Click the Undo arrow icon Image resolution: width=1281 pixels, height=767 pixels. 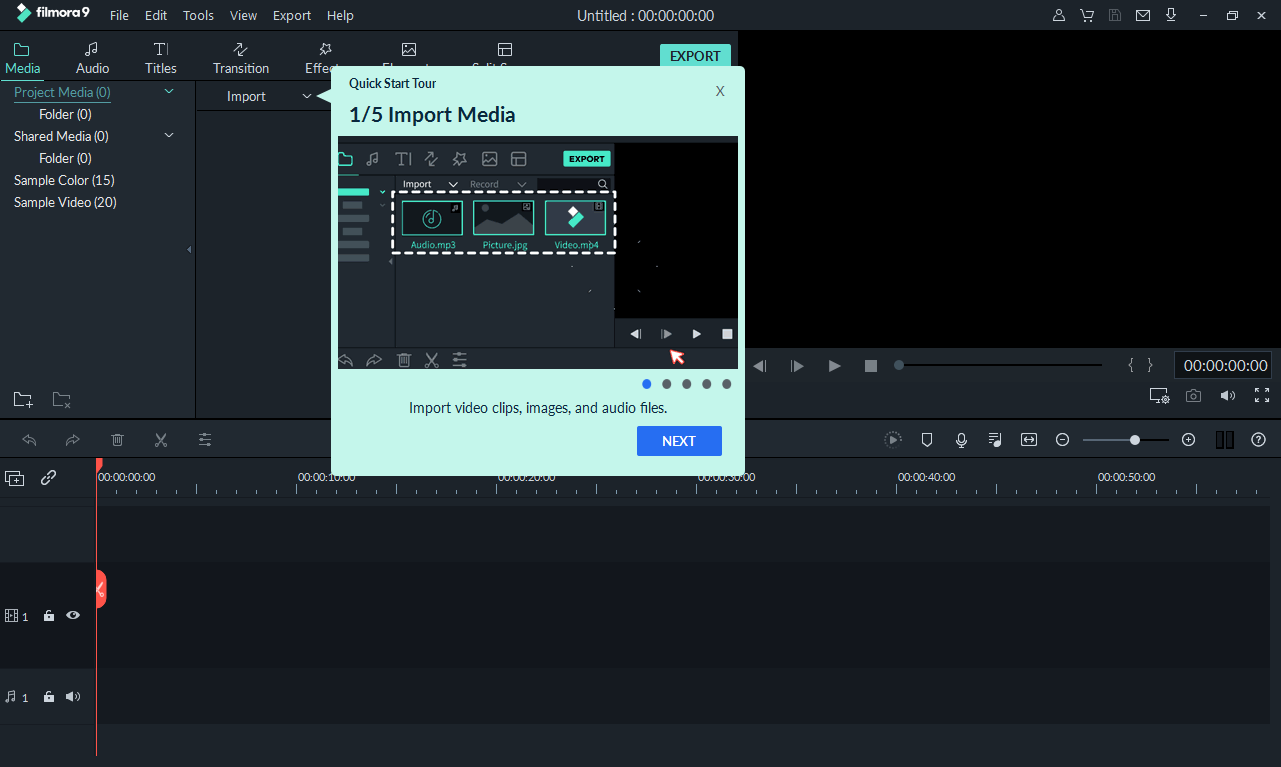[x=29, y=440]
